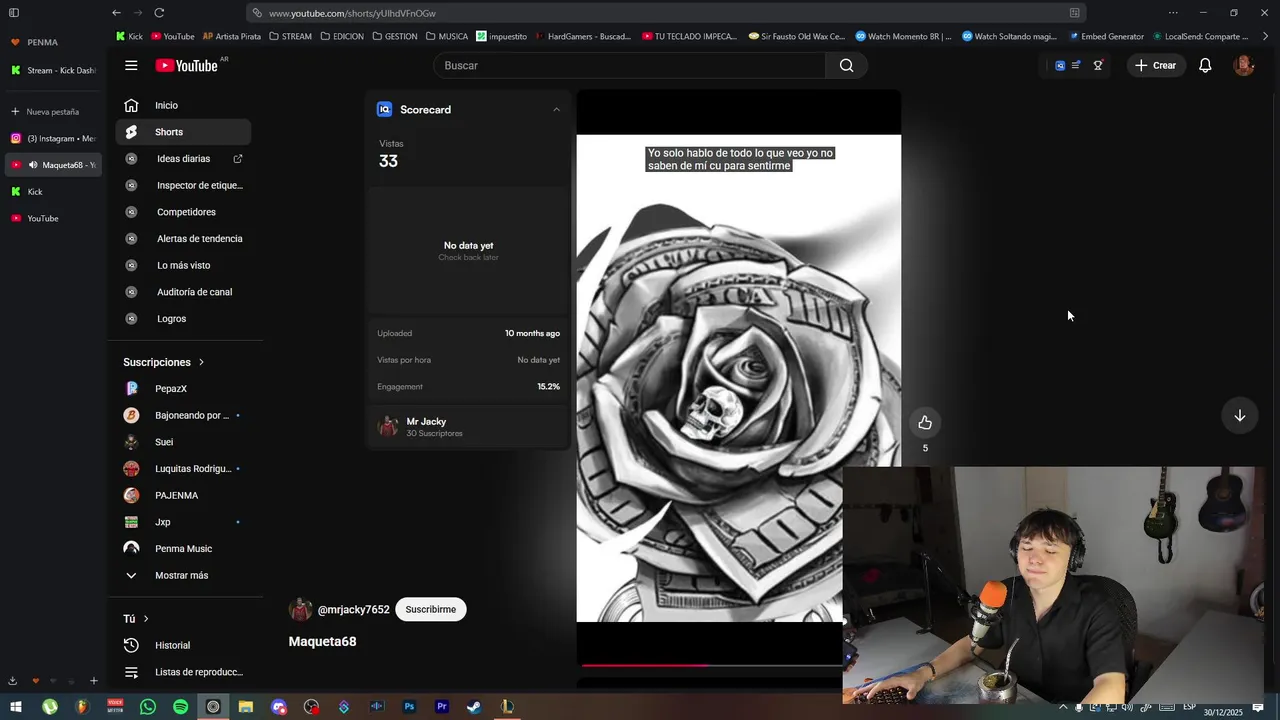Go back with browser back arrow

pos(116,13)
